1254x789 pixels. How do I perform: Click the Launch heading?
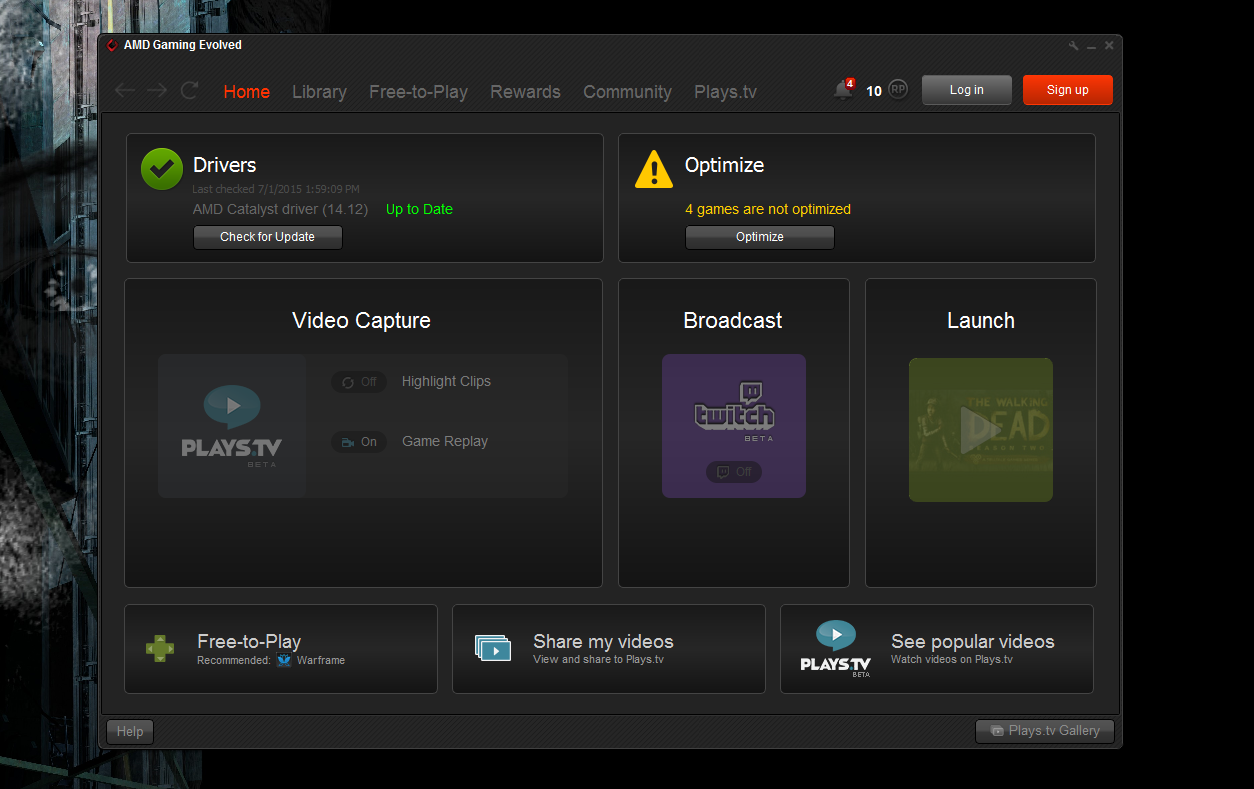(980, 320)
